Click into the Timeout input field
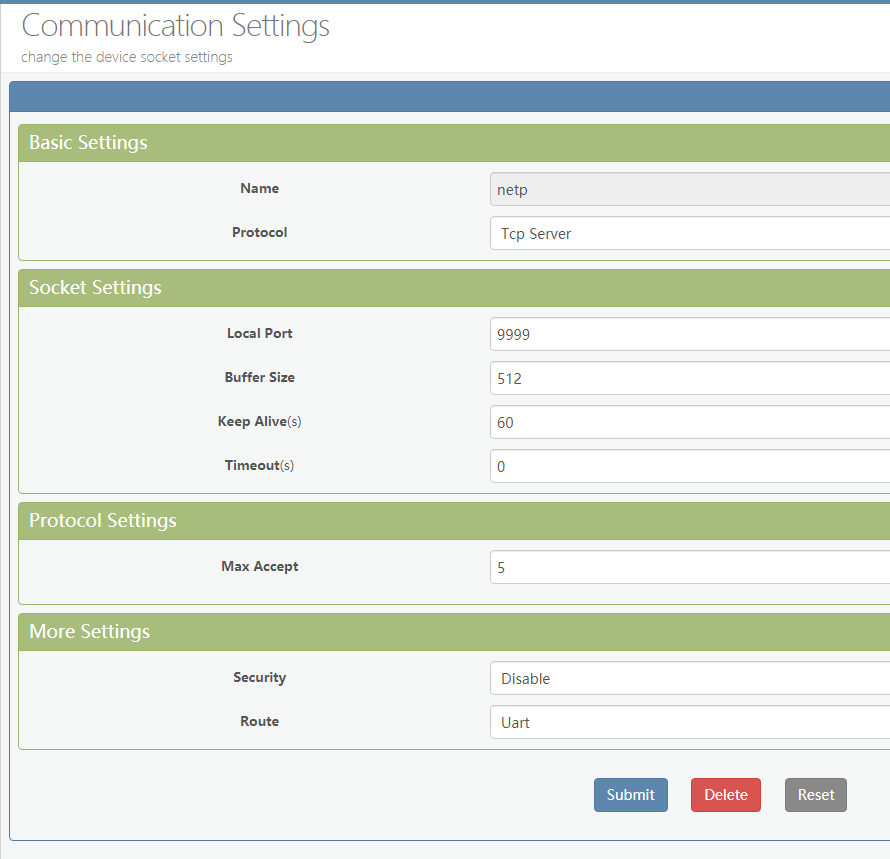Viewport: 890px width, 859px height. tap(689, 466)
